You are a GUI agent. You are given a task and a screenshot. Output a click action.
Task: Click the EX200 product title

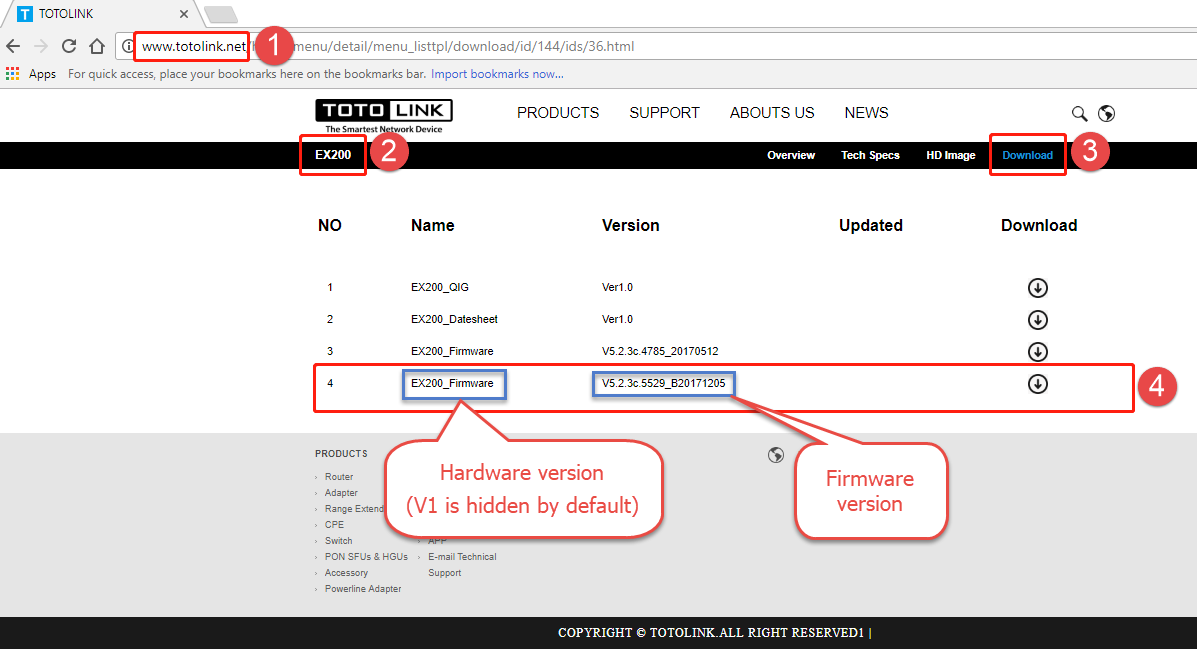333,155
